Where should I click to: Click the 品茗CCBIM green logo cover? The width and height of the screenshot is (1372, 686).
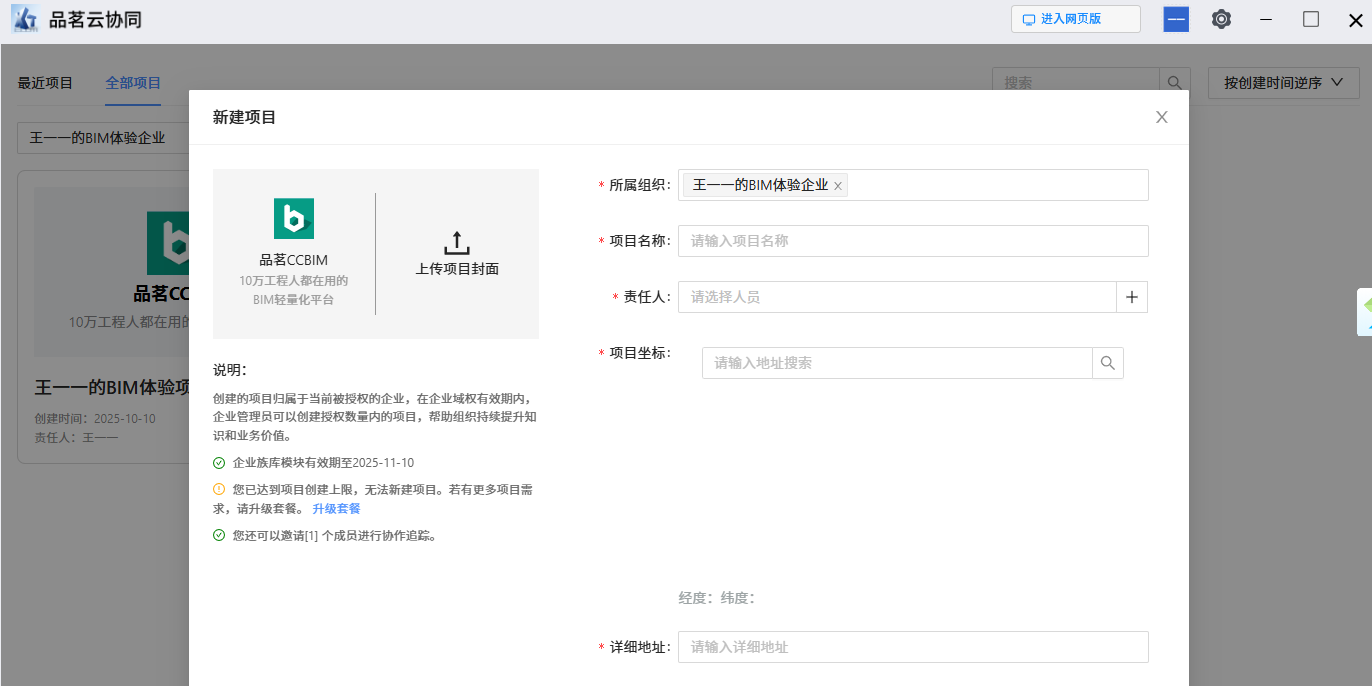pyautogui.click(x=293, y=218)
